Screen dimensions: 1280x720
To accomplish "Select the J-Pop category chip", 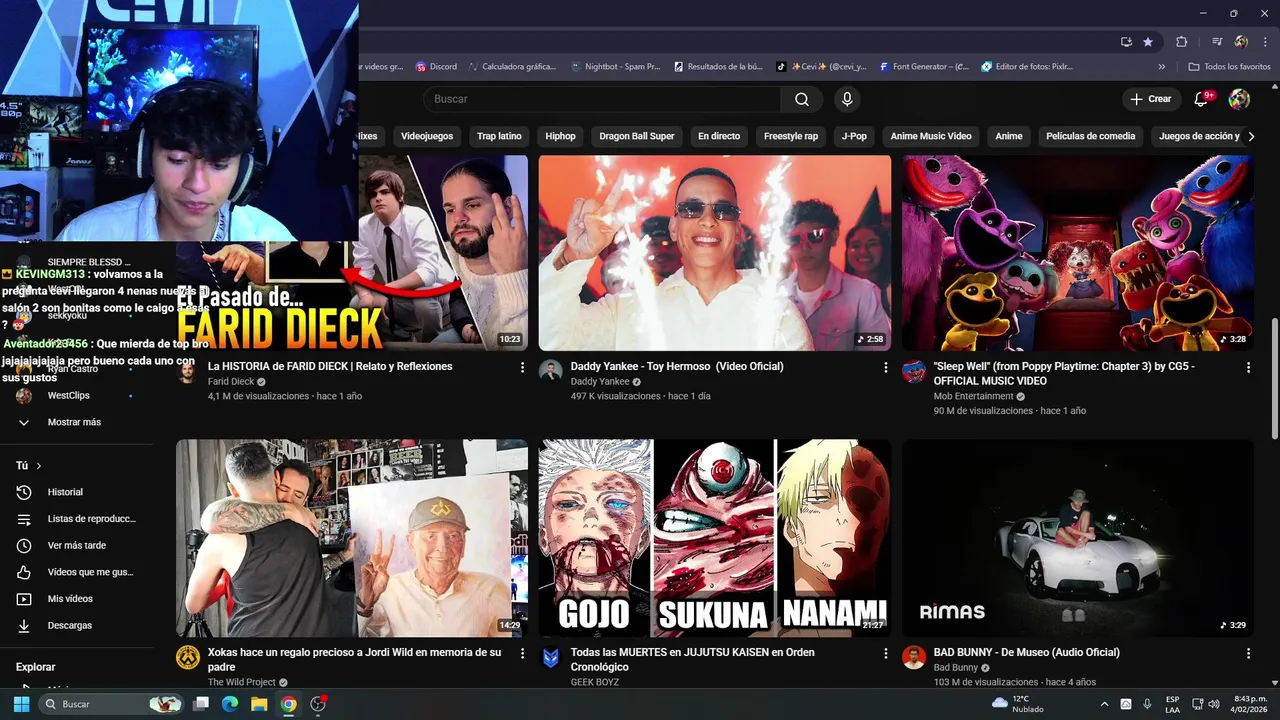I will pyautogui.click(x=854, y=136).
